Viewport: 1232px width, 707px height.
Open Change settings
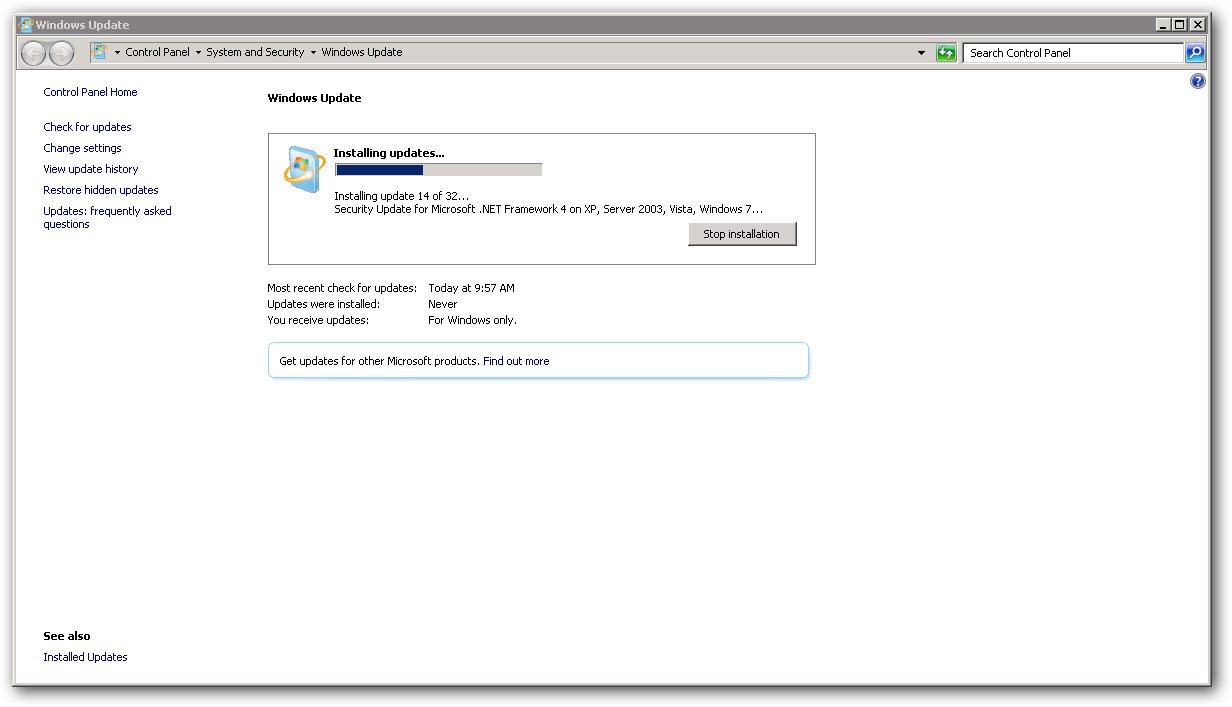(x=82, y=148)
